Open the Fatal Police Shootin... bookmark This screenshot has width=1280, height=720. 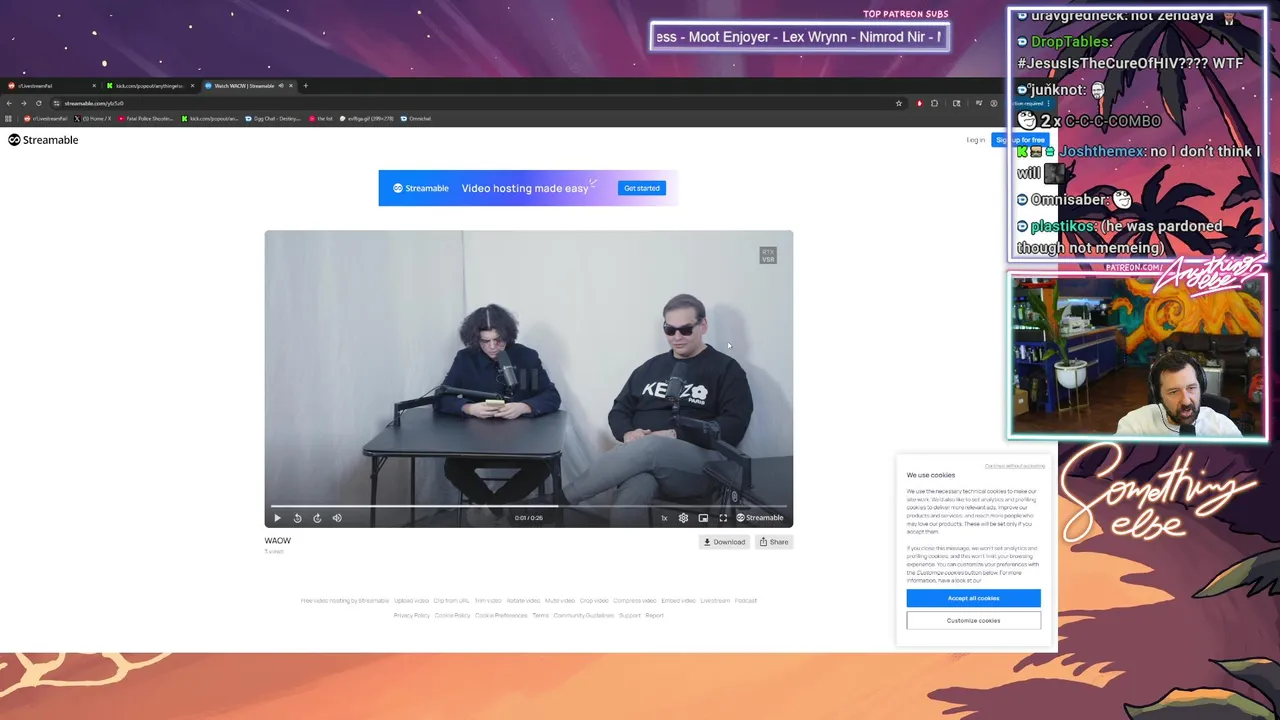146,119
